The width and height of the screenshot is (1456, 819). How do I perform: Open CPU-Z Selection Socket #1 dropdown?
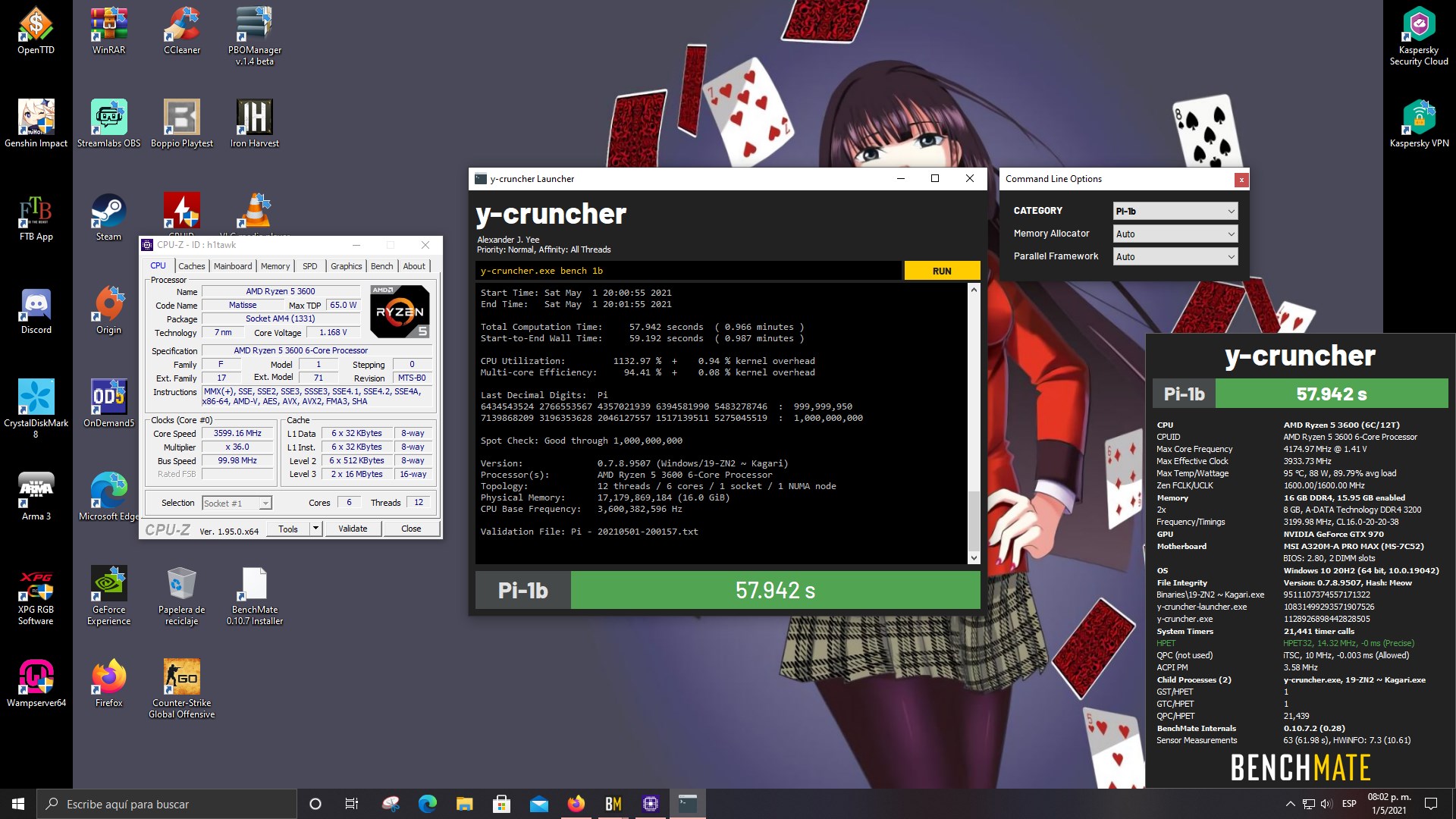point(237,503)
